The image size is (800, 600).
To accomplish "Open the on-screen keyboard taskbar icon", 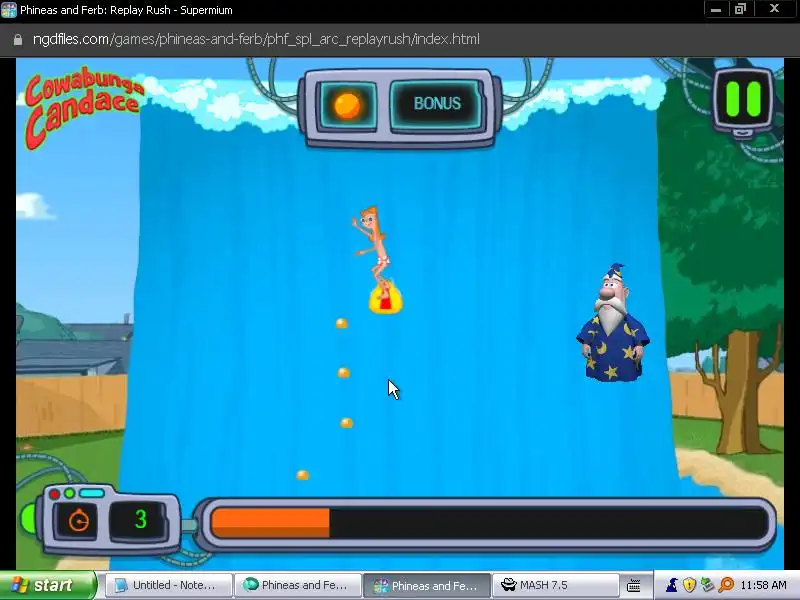I will tap(634, 586).
